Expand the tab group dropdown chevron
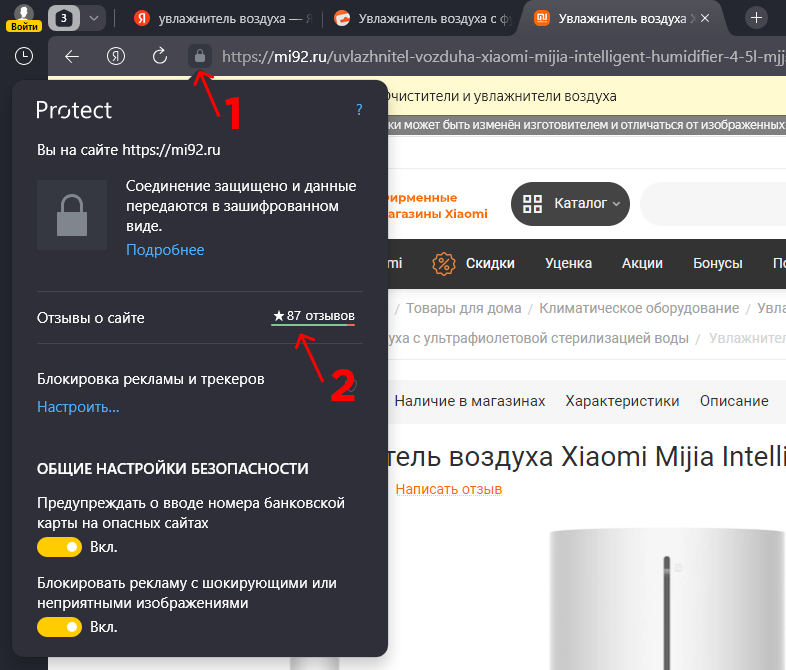Screen dimensions: 786x670 tap(94, 19)
